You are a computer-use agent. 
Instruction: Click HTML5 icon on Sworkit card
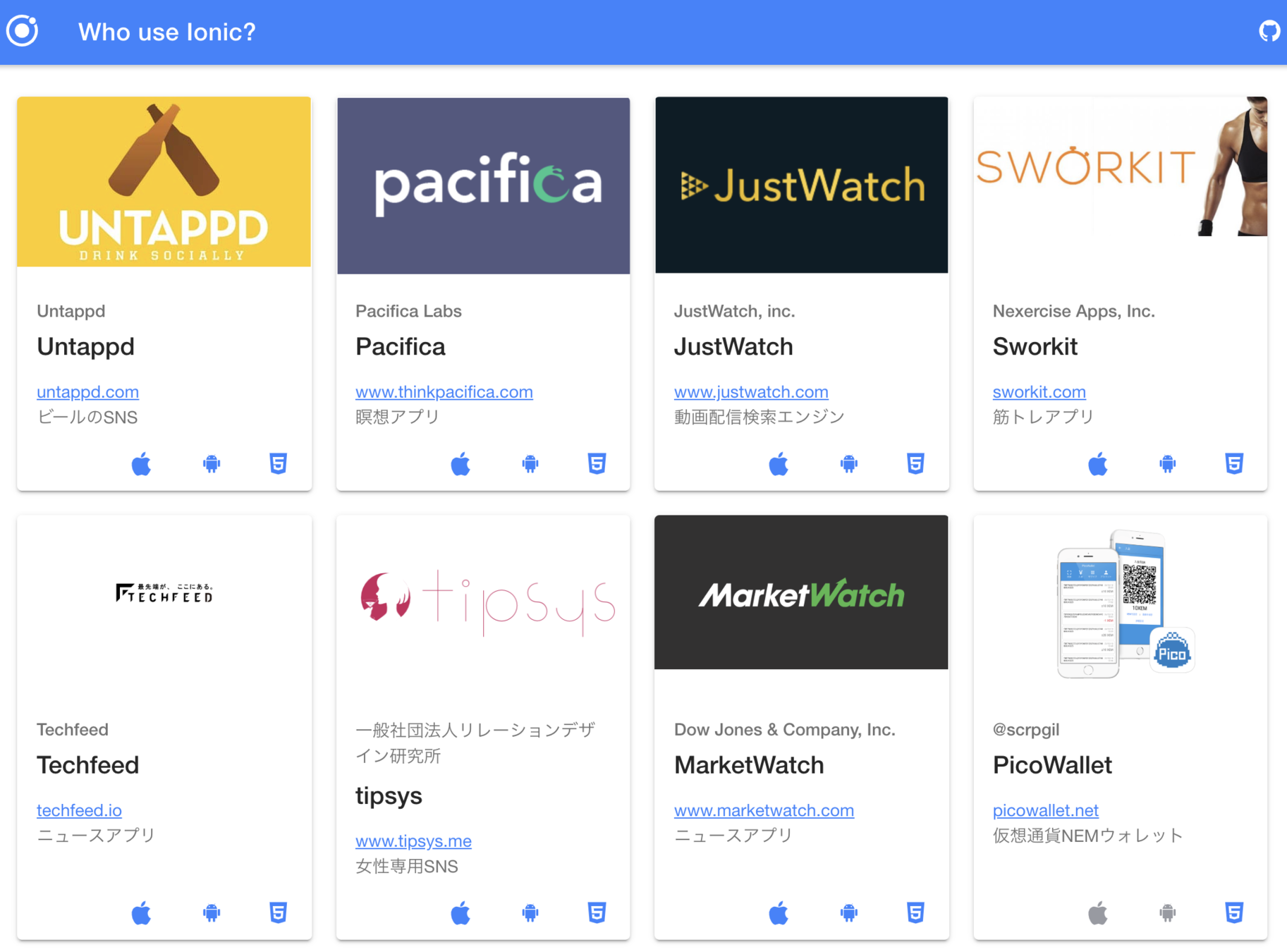coord(1235,464)
